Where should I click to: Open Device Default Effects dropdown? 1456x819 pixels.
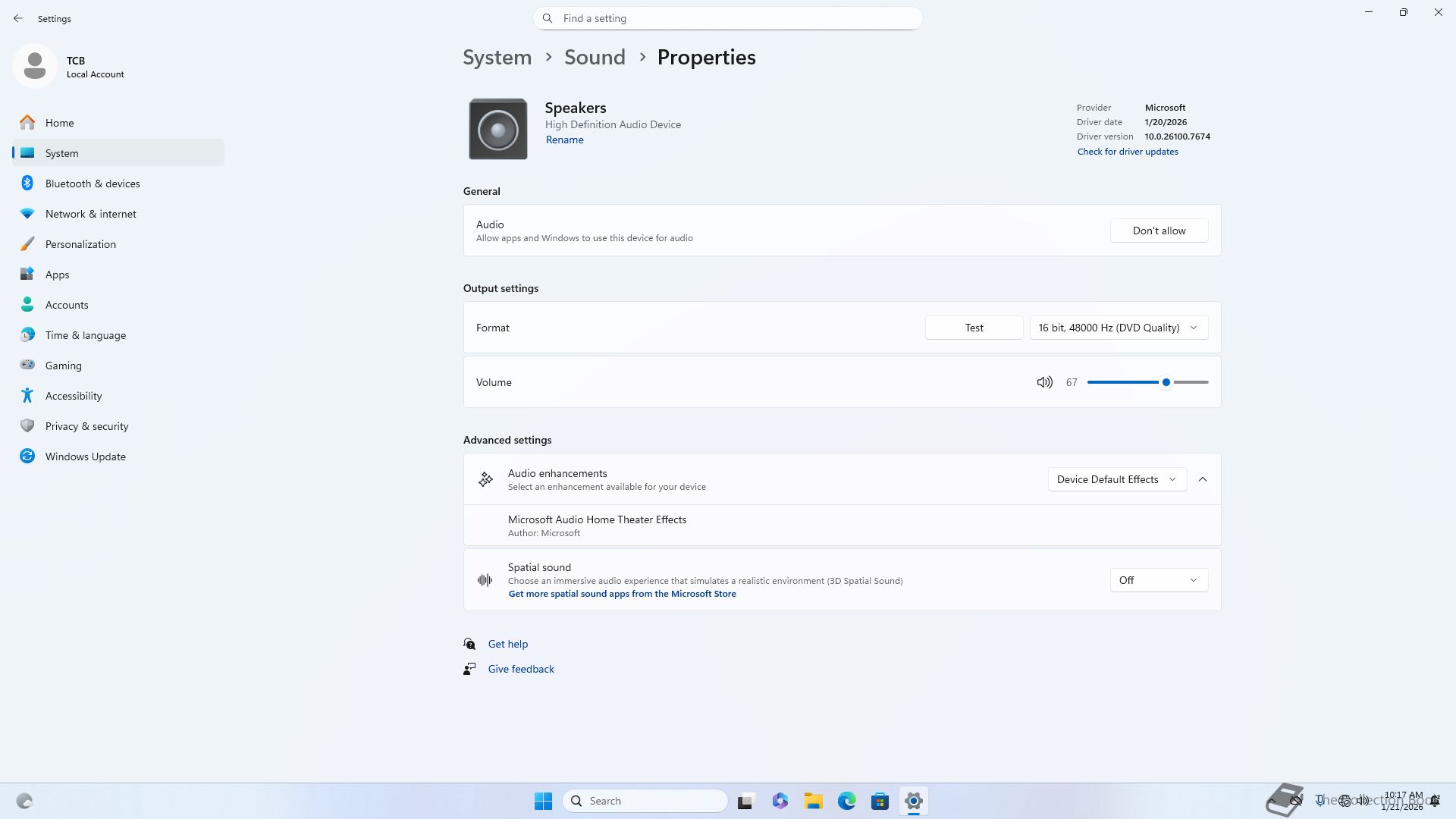(1116, 479)
